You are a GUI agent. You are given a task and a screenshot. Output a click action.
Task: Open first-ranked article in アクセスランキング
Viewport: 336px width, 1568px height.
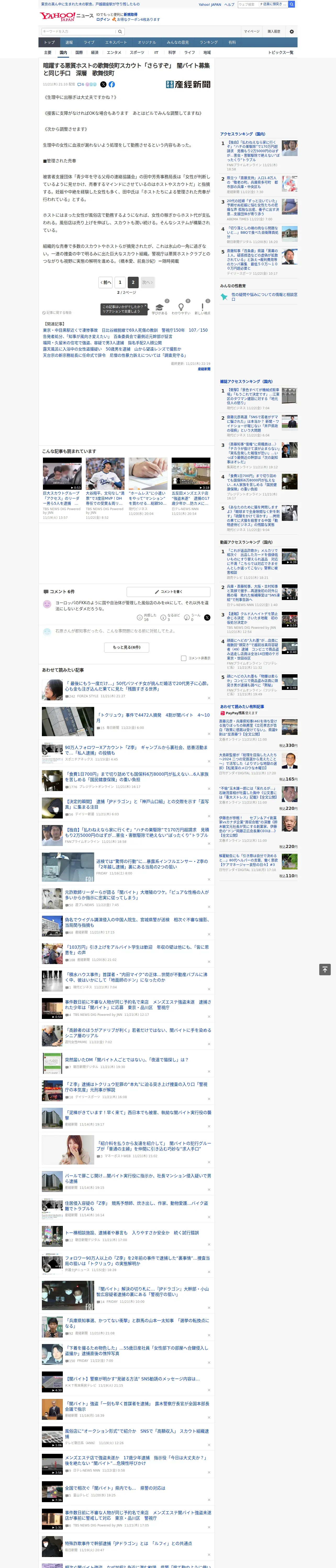pyautogui.click(x=253, y=151)
